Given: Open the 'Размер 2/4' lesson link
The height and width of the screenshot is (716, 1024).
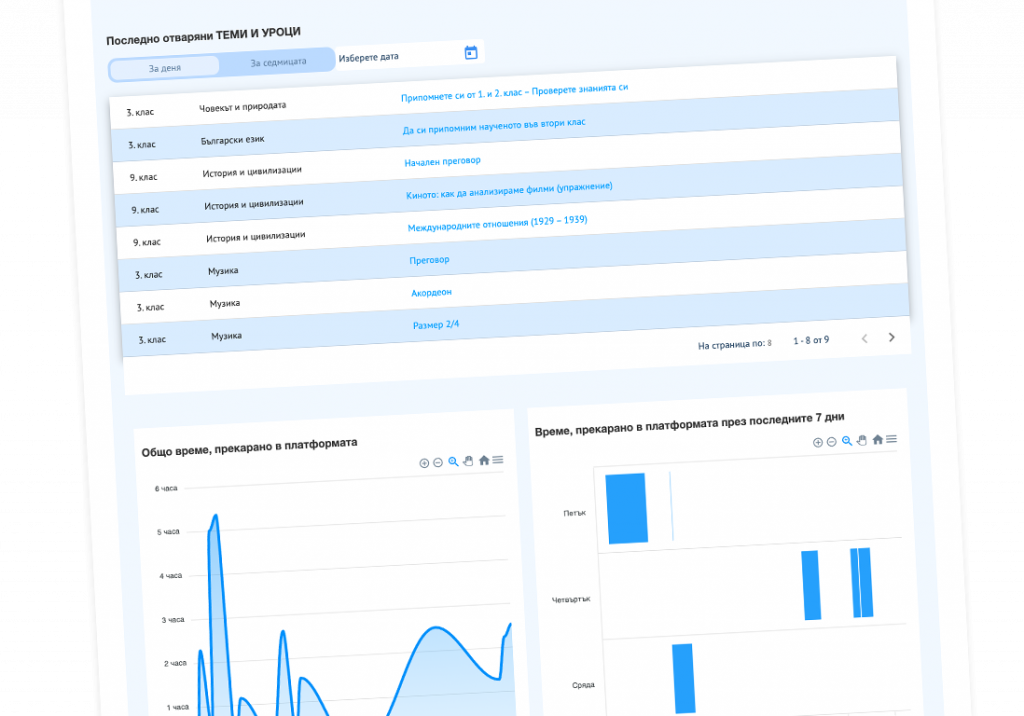Looking at the screenshot, I should pos(436,325).
